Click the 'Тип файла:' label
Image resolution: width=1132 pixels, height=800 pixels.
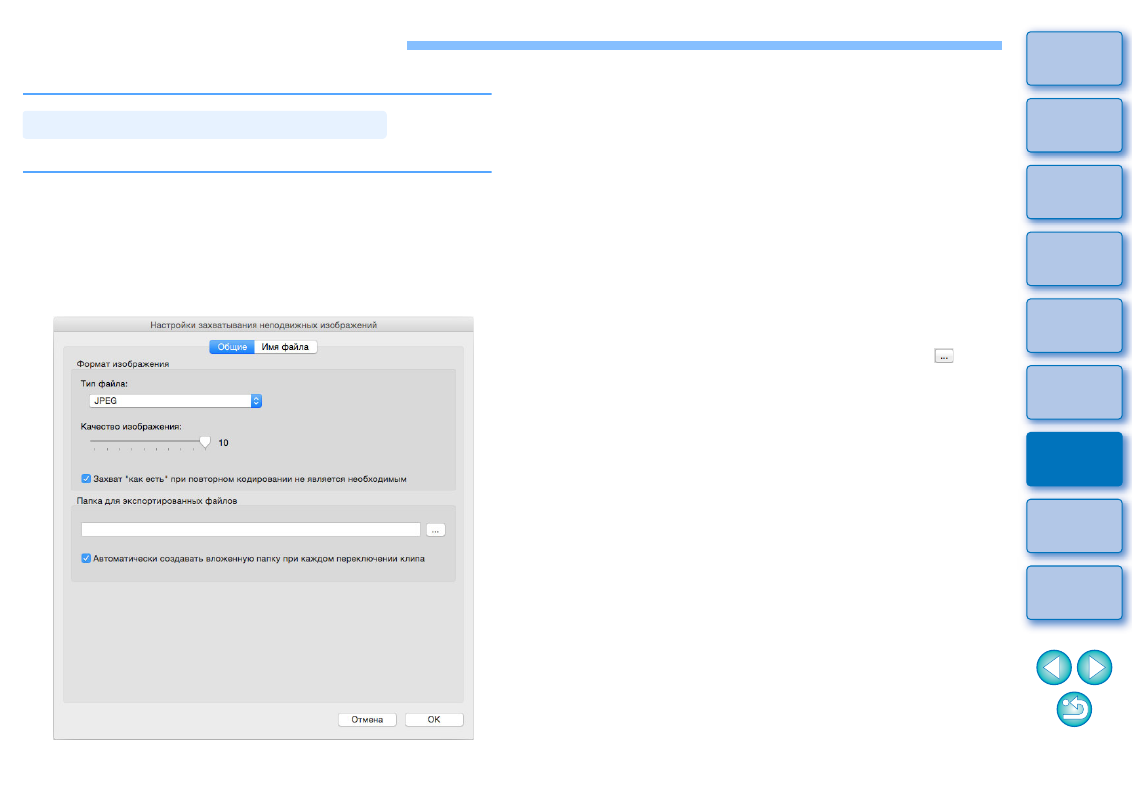point(104,383)
